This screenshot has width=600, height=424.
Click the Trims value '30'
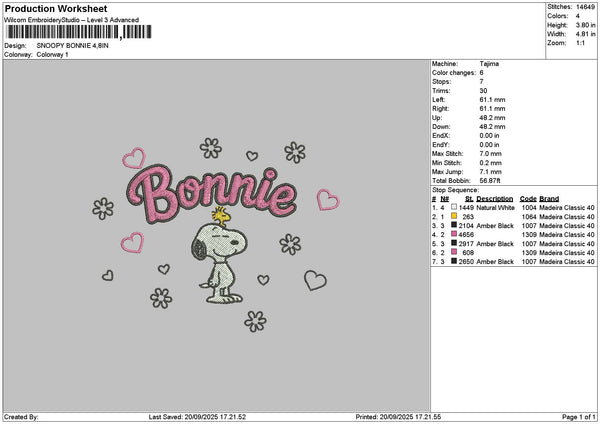[483, 91]
